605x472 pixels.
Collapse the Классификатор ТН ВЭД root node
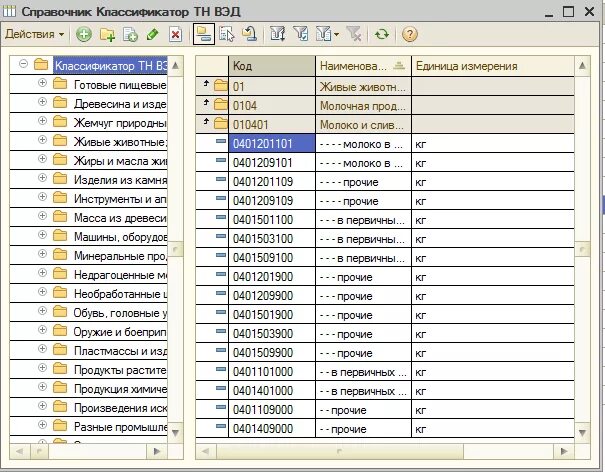[x=24, y=64]
